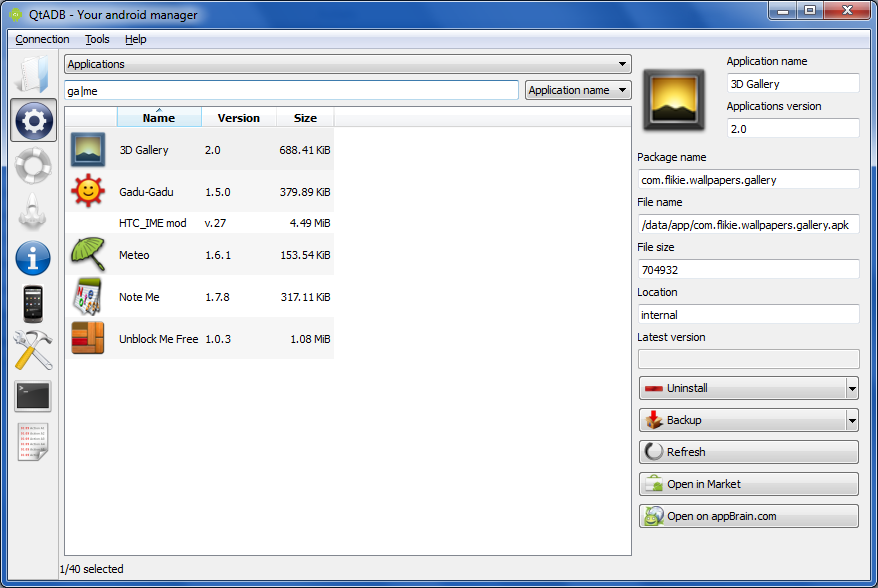Select the Meteo row name

(134, 255)
